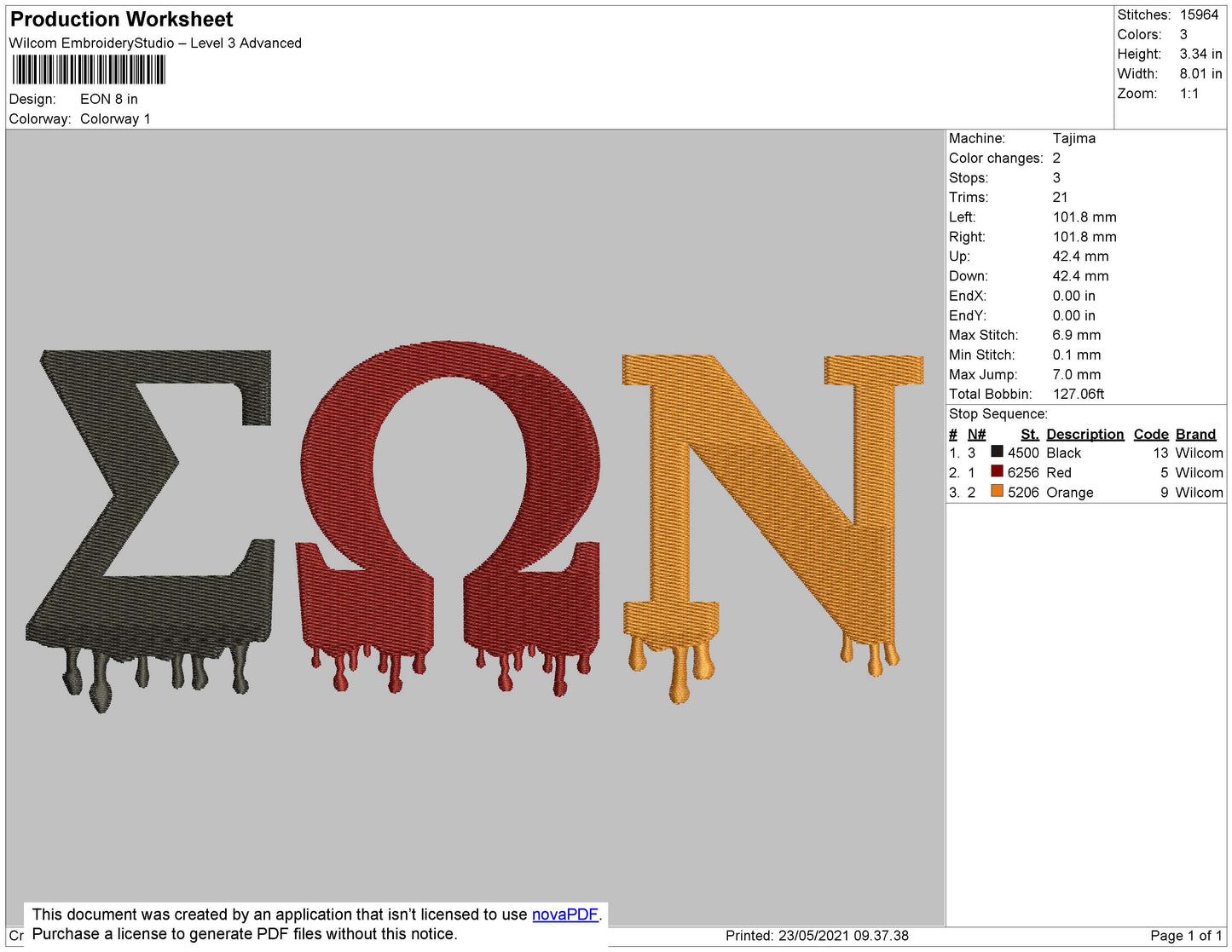Viewport: 1232px width, 952px height.
Task: Click the design name 'EON 8 in'
Action: click(109, 100)
